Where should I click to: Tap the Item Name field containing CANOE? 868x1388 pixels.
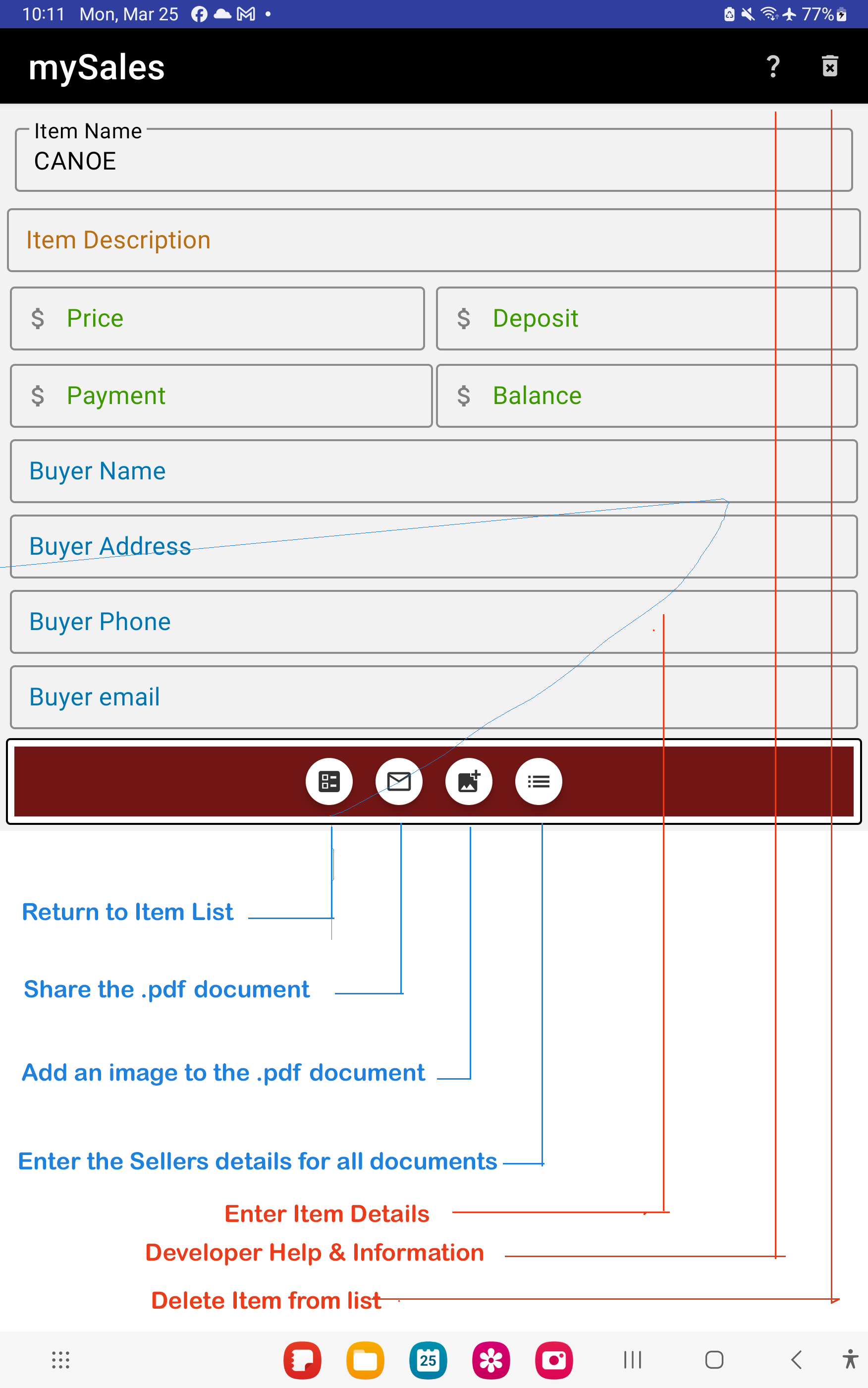pyautogui.click(x=434, y=161)
